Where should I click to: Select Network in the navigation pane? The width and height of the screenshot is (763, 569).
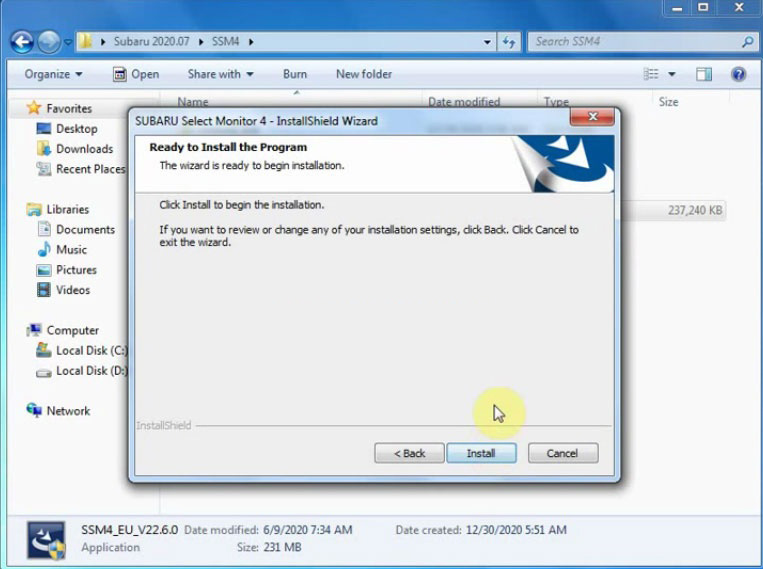pos(68,411)
